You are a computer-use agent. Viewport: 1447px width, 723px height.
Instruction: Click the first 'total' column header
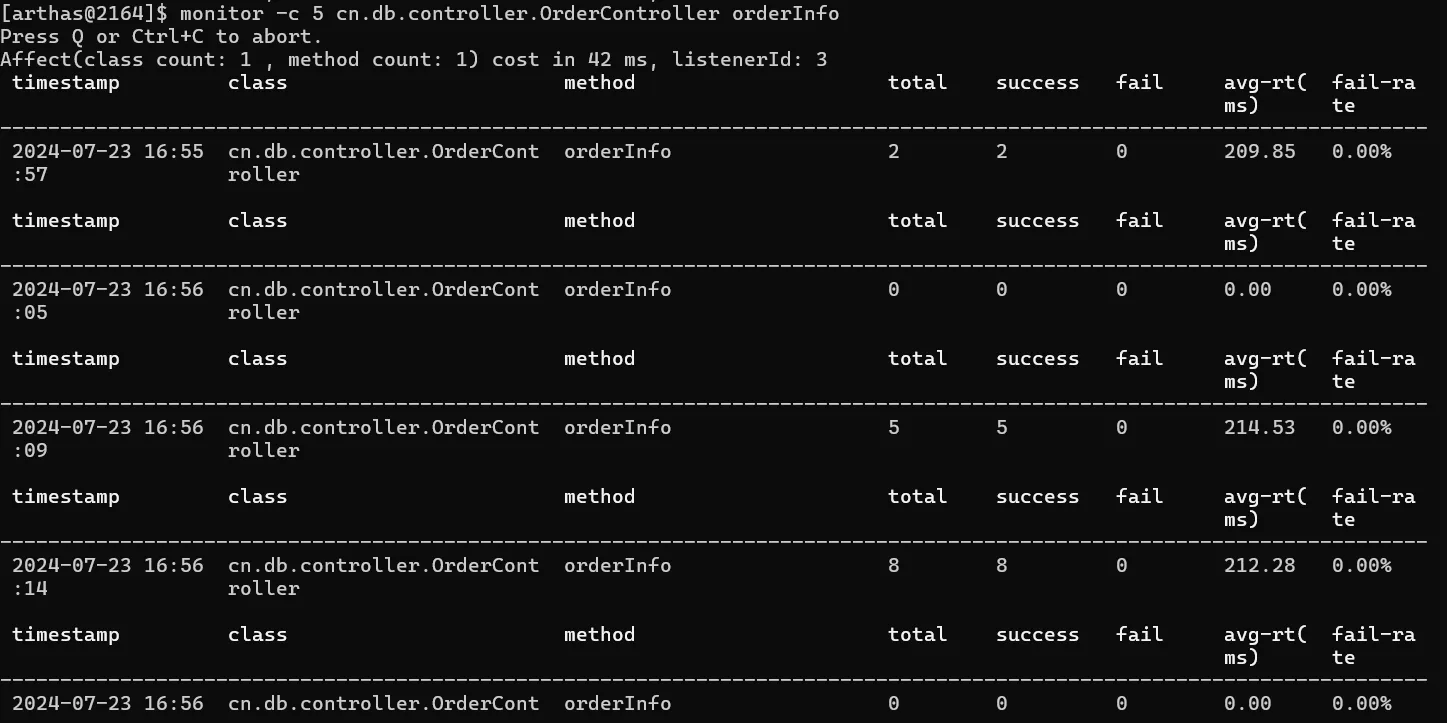pos(917,82)
